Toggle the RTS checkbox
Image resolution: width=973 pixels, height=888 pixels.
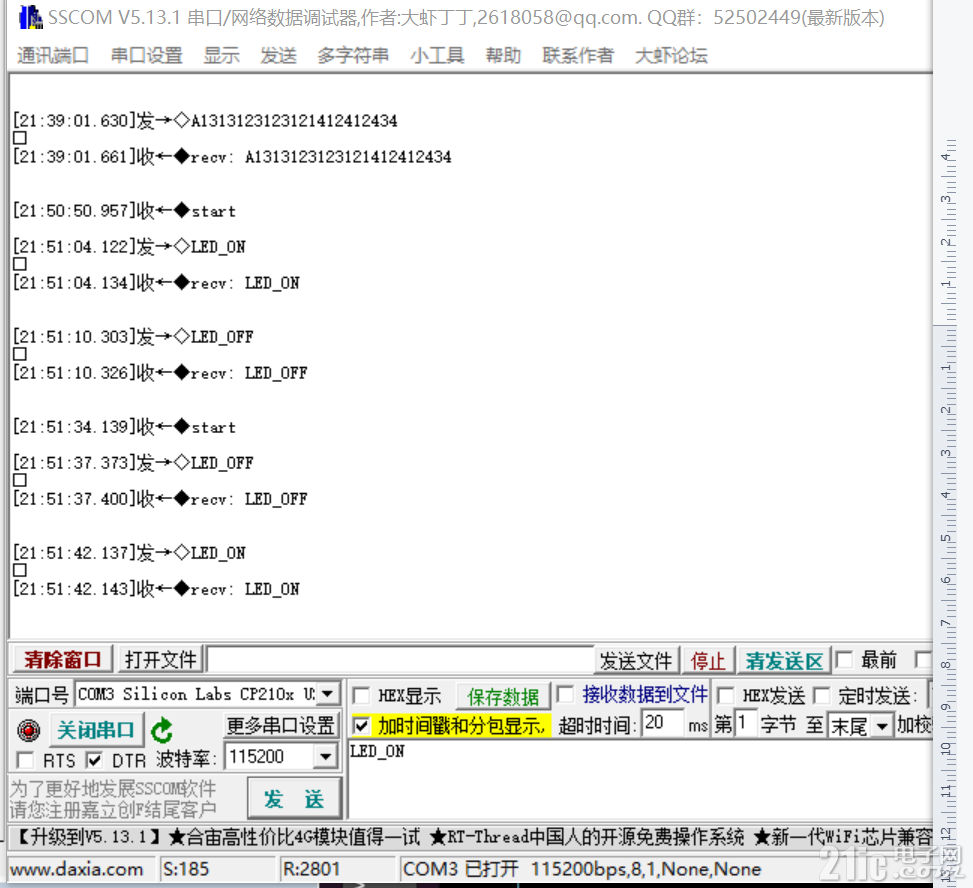[x=25, y=760]
